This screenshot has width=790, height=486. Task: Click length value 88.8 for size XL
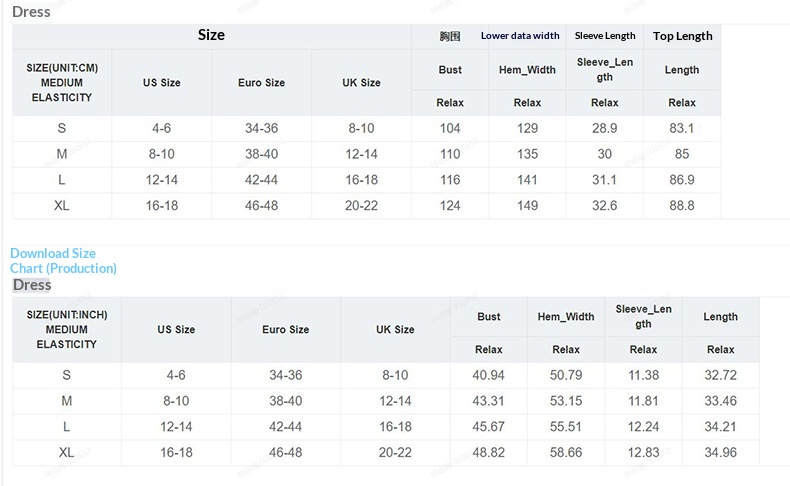(682, 206)
